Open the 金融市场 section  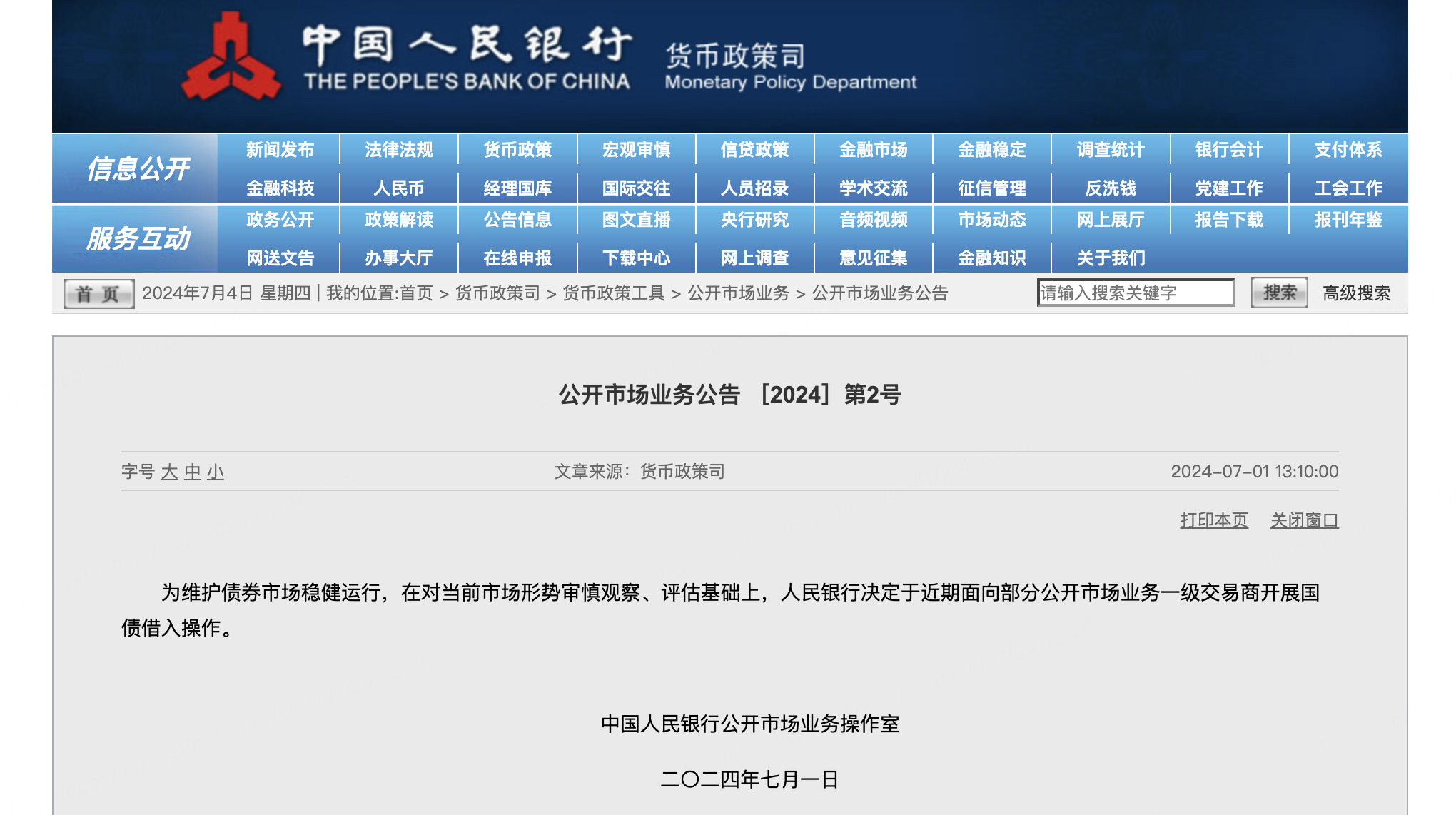click(874, 150)
